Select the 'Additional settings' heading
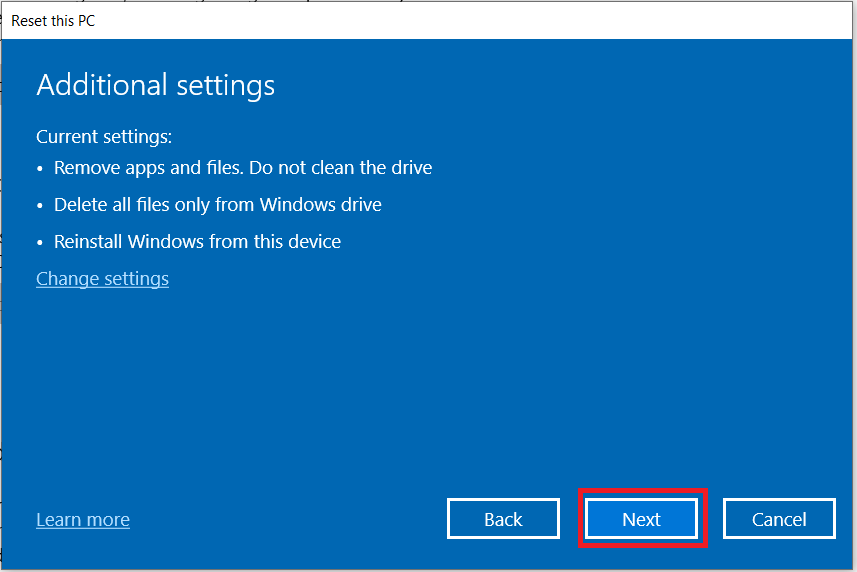Image resolution: width=857 pixels, height=572 pixels. [156, 85]
